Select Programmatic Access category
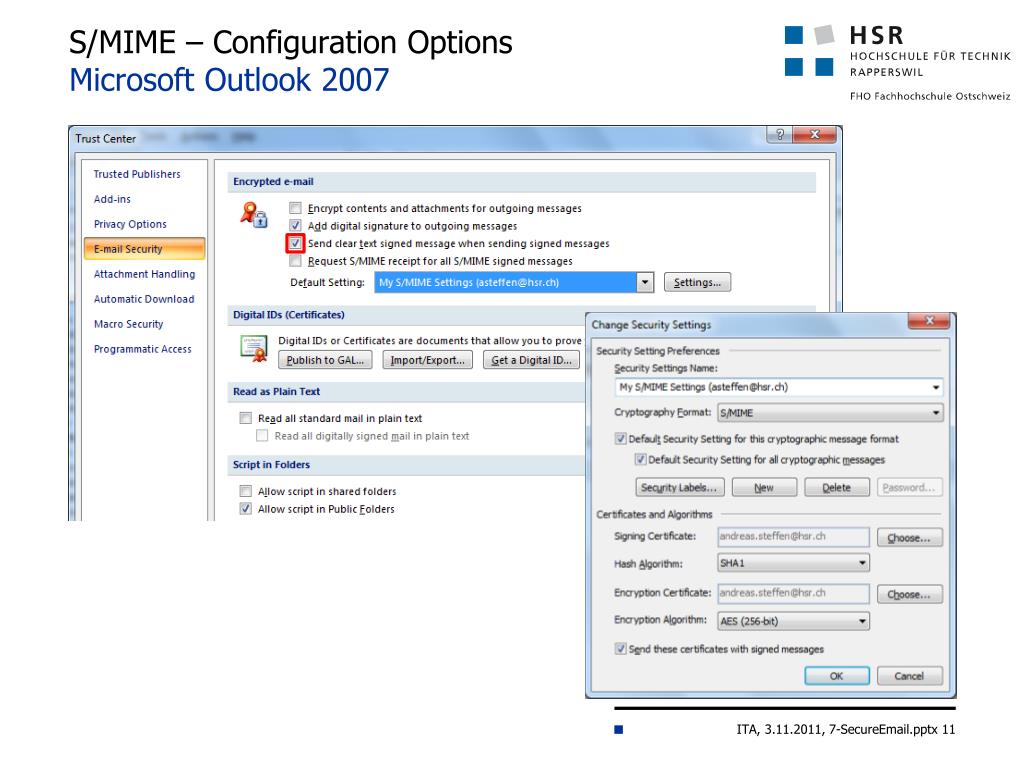The height and width of the screenshot is (768, 1024). click(142, 349)
